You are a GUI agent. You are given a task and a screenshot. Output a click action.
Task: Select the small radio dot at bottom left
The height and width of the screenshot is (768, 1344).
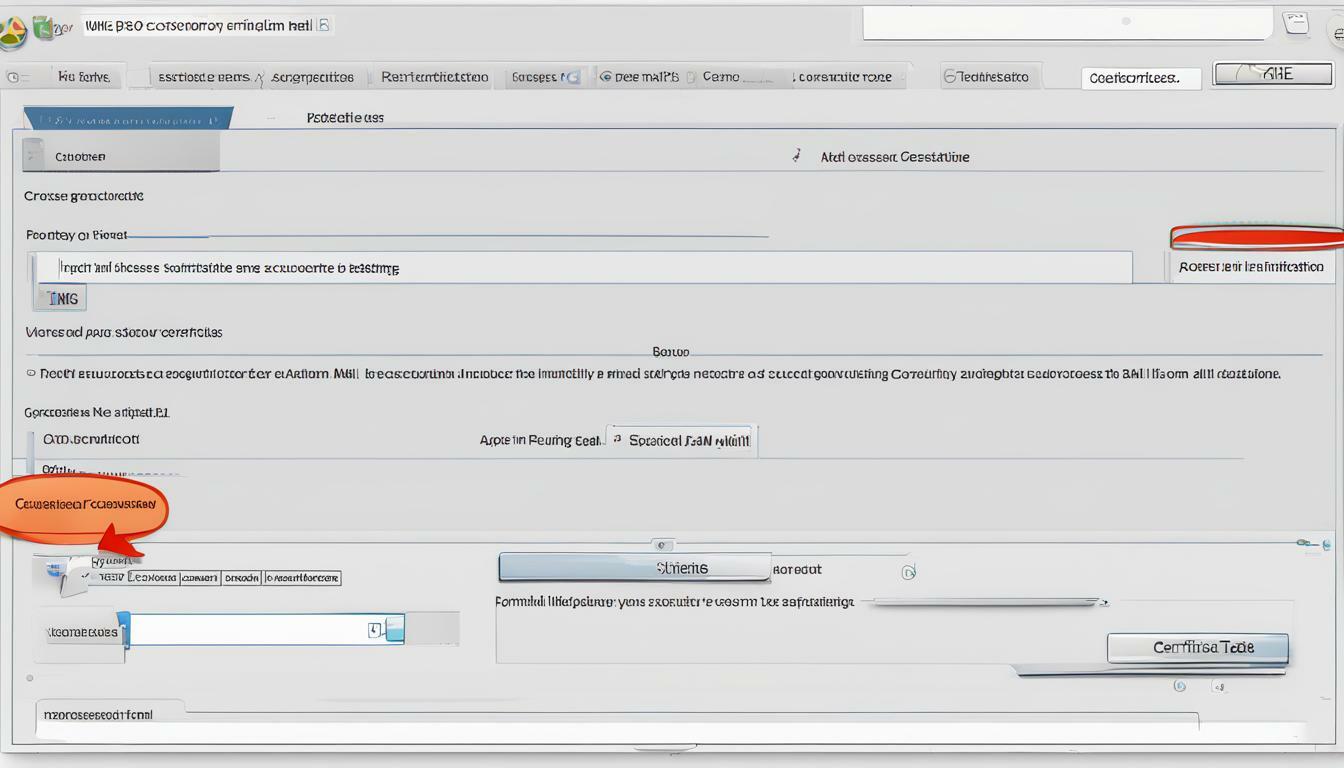30,679
